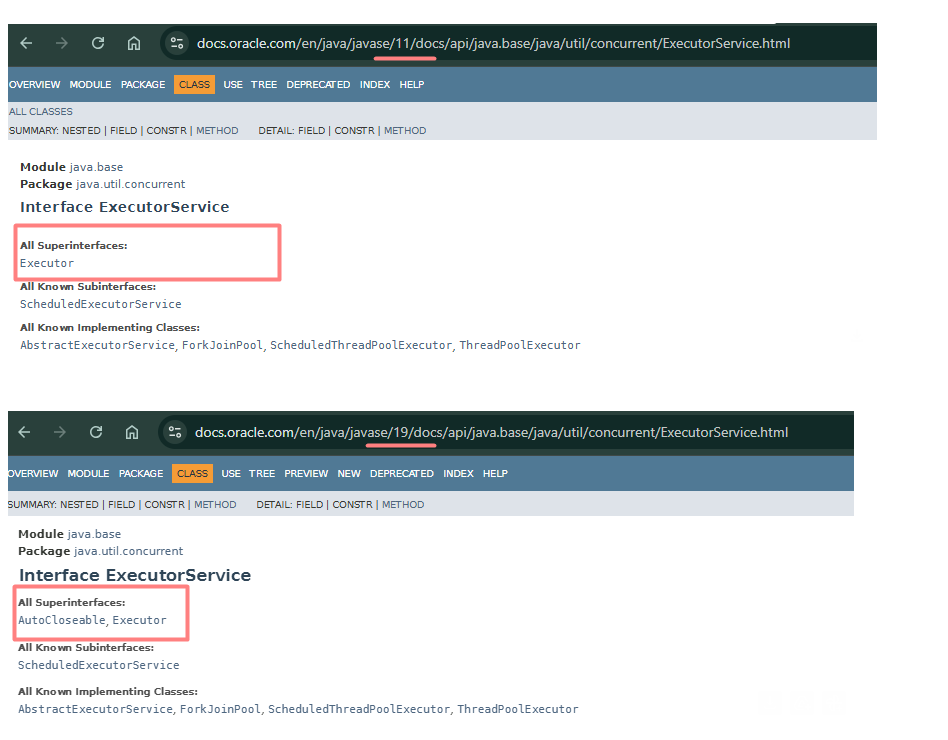Screen dimensions: 948x740
Task: Select the 'Interface ExecutorService' heading in Java 19 page
Action: click(x=135, y=575)
